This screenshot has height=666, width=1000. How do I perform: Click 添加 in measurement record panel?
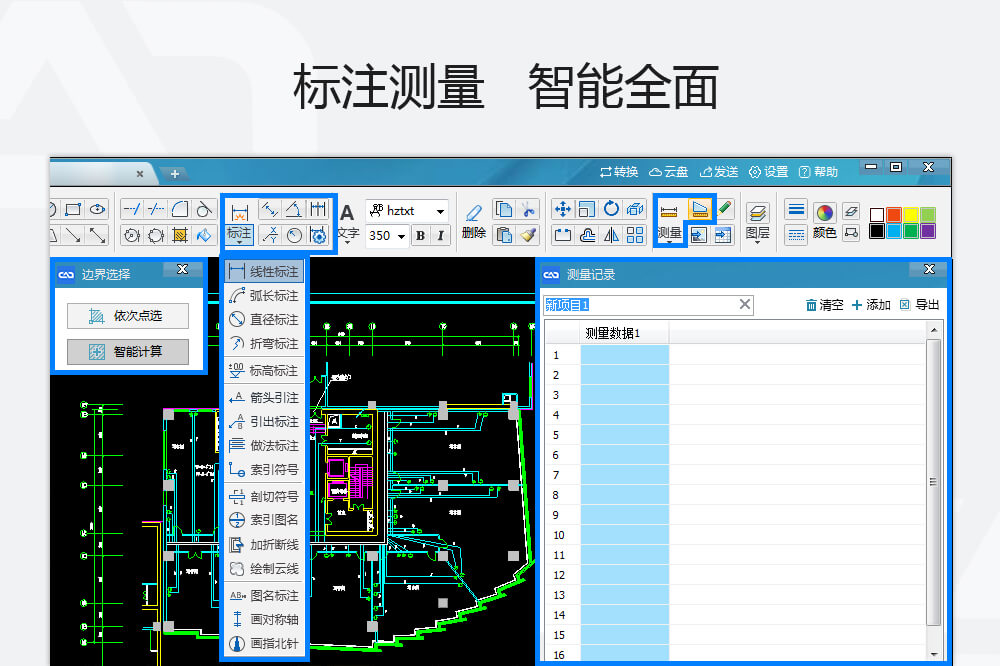point(871,305)
